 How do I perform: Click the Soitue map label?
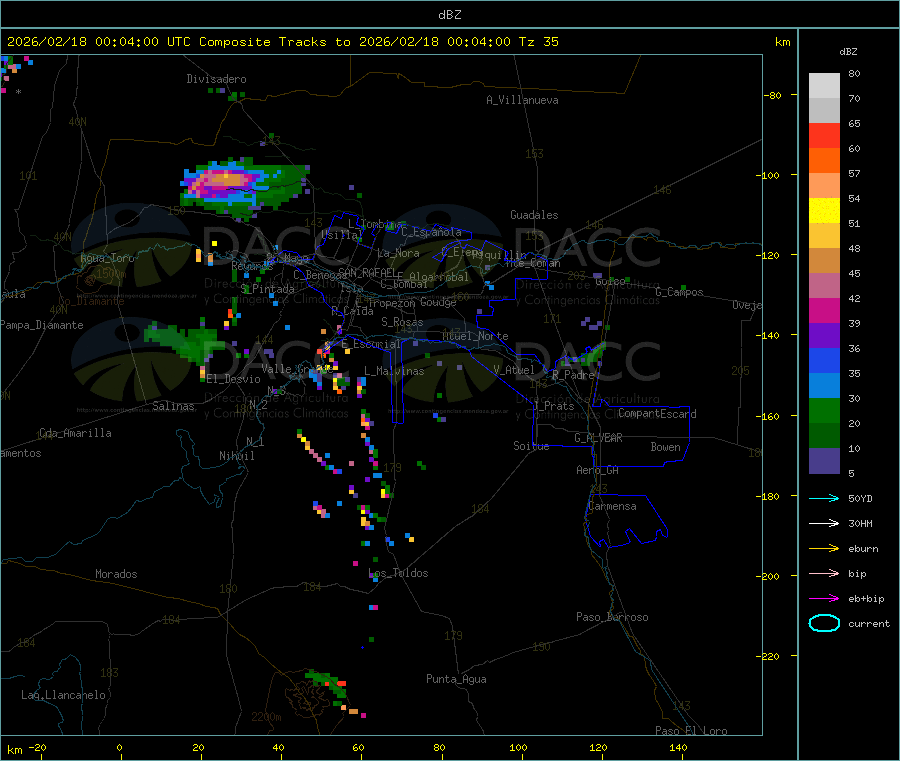point(532,446)
